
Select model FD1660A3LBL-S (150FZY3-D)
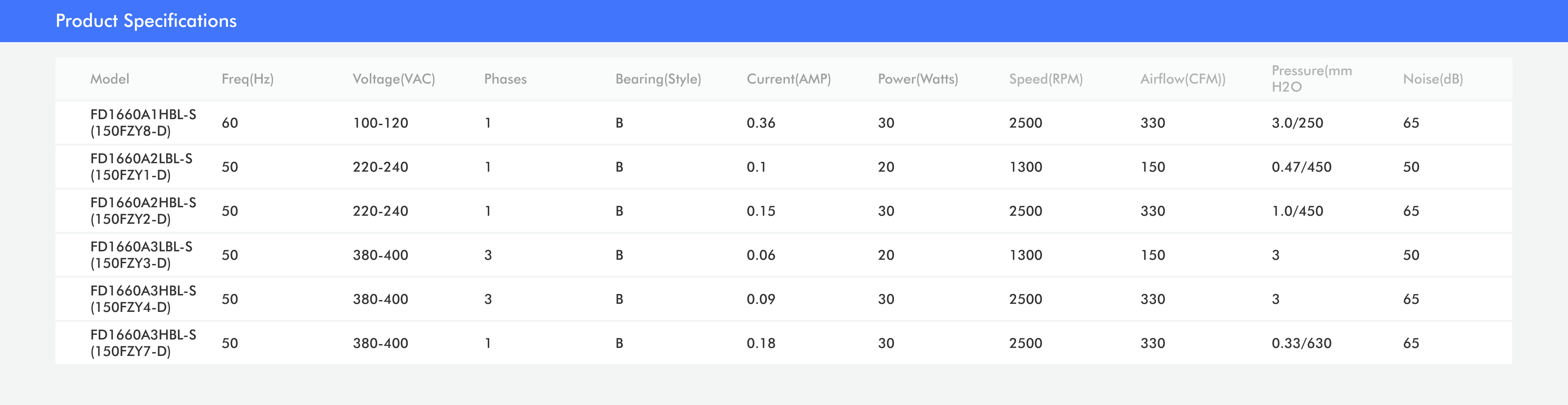coord(141,255)
